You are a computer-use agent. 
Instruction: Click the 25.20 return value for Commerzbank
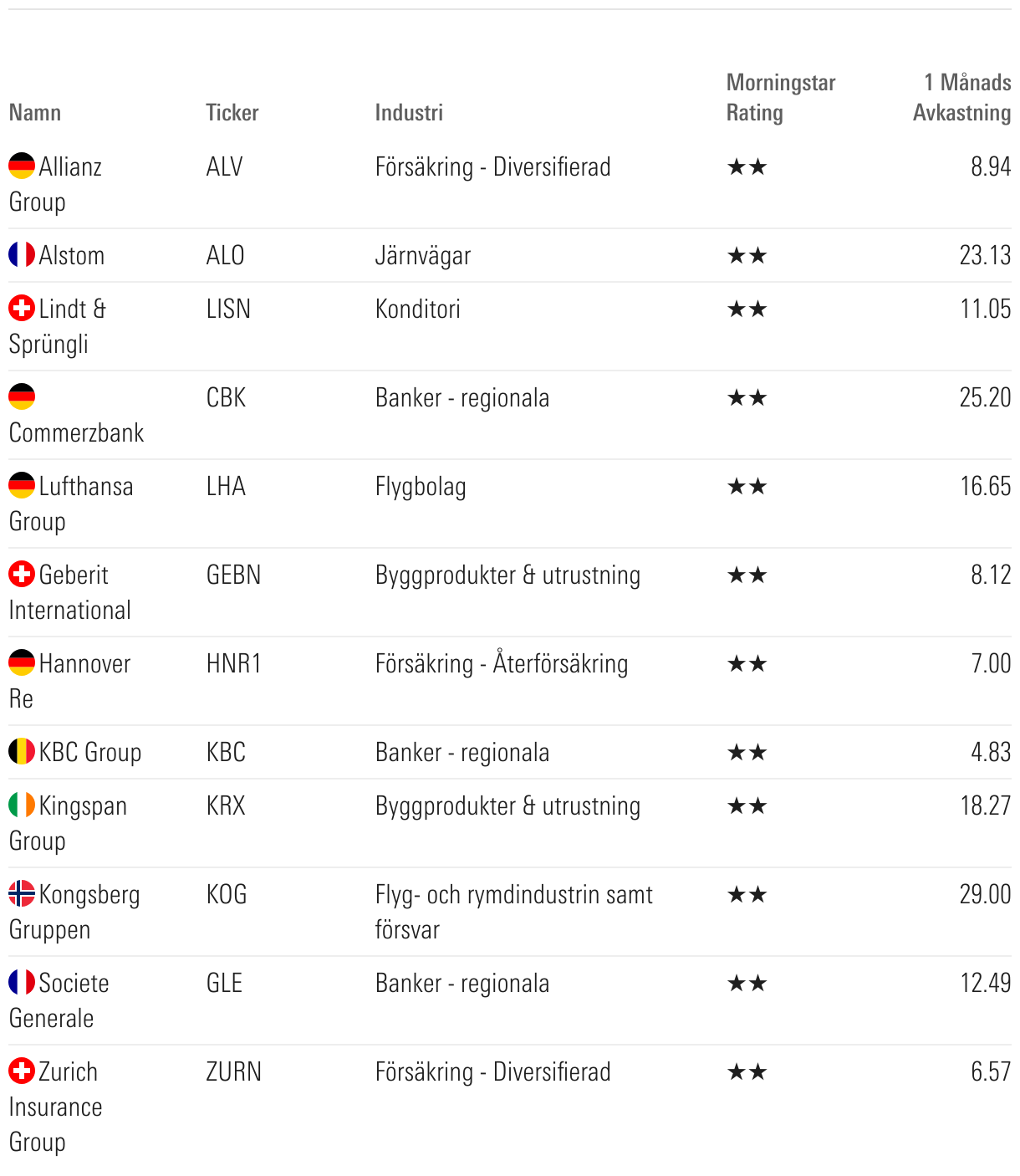click(985, 397)
